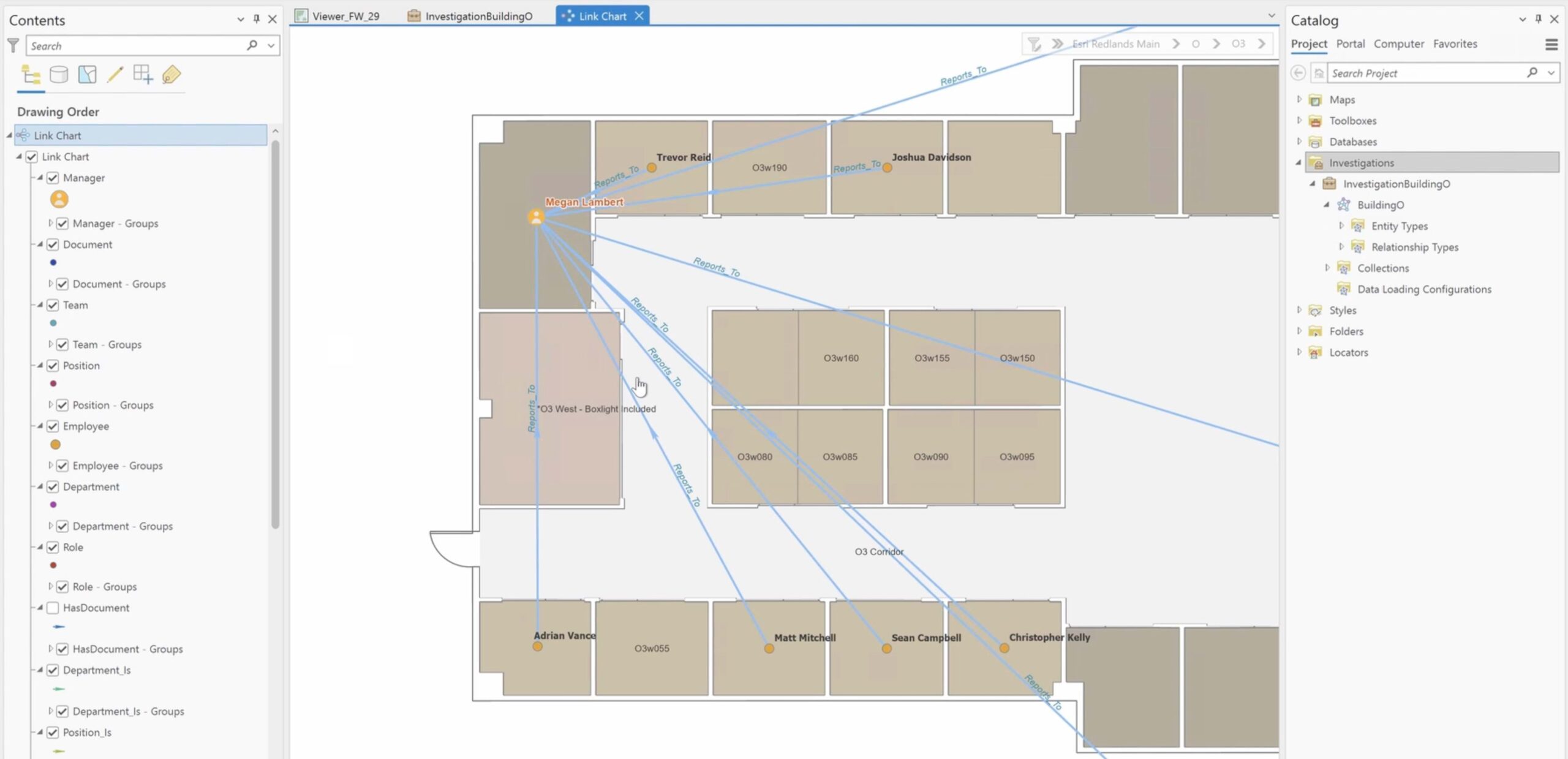Select List By Editing pencil icon
This screenshot has width=1568, height=759.
115,75
